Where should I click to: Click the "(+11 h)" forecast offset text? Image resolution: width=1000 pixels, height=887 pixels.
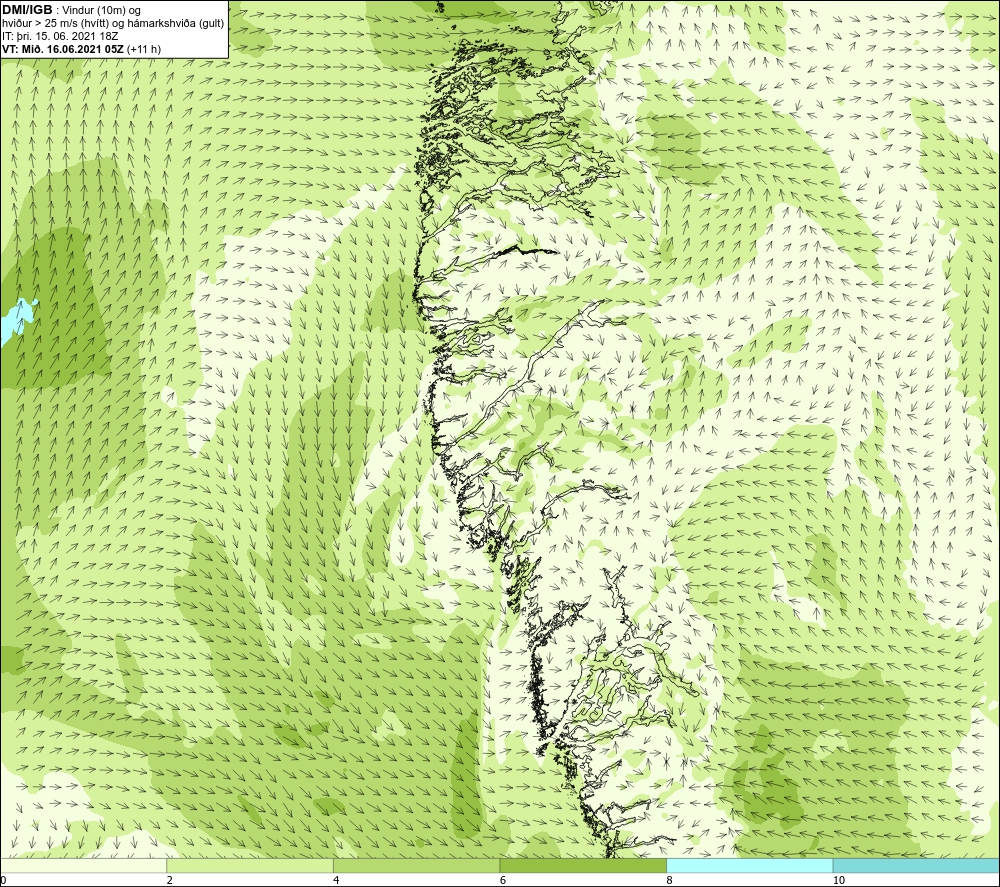click(145, 49)
